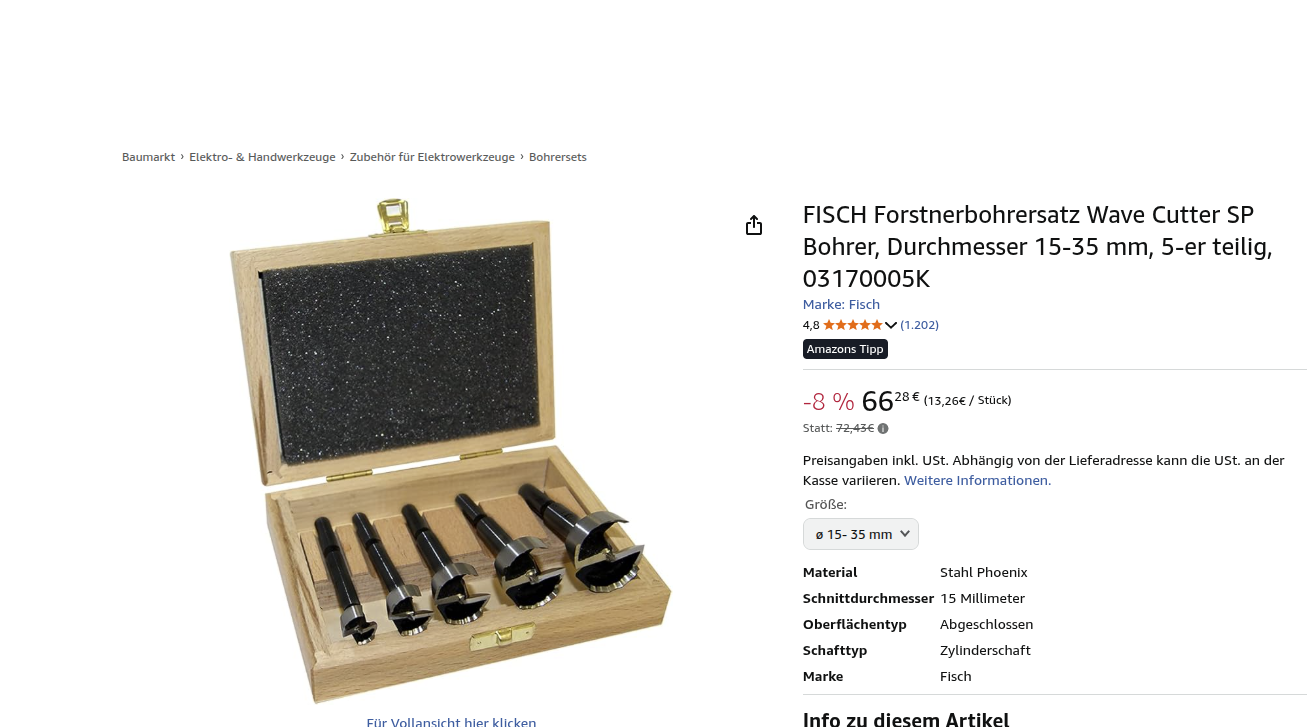Open the Forstner drill set product photo
Screen dimensions: 1307x727
coord(450,451)
